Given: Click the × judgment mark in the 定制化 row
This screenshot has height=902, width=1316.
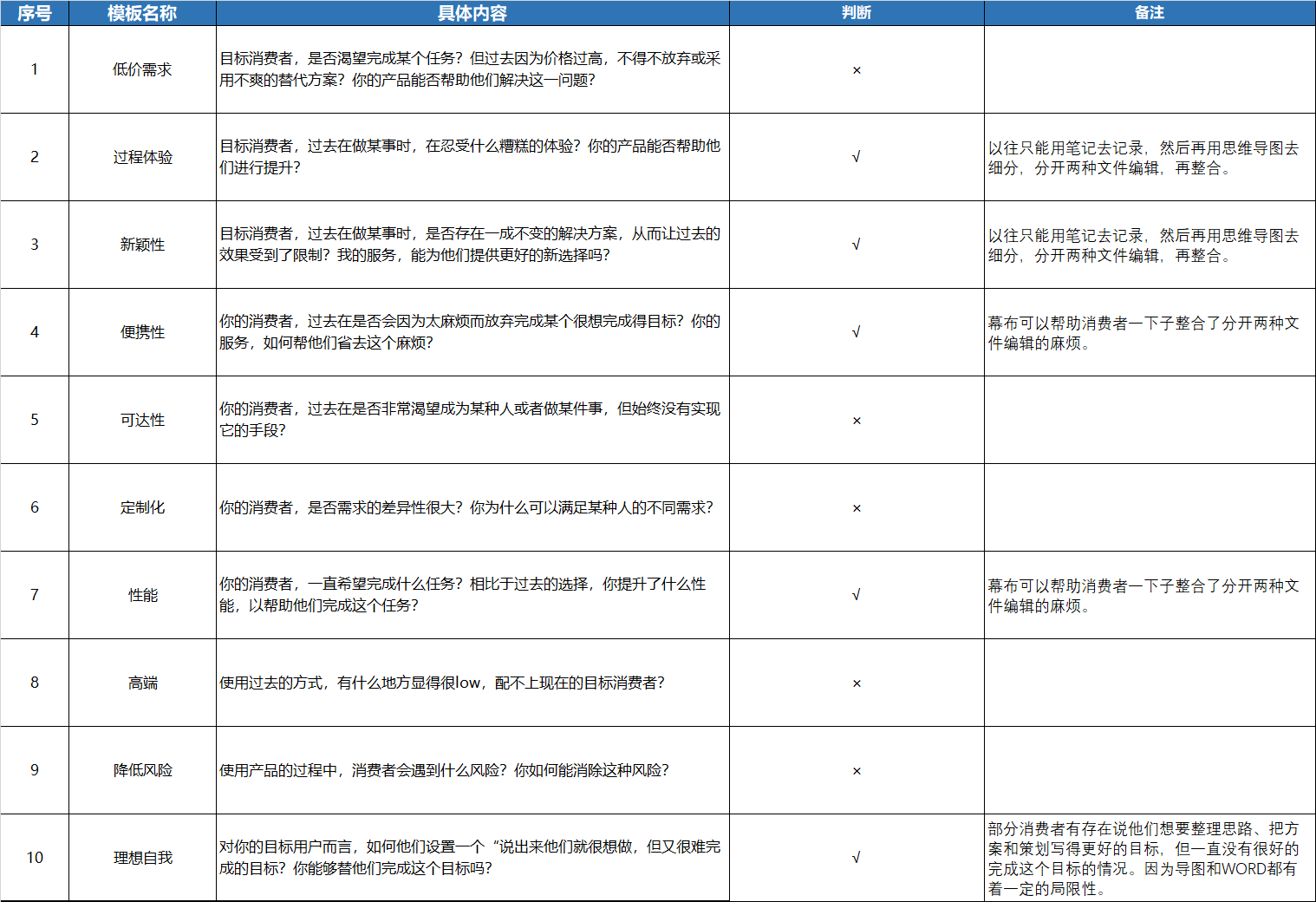Looking at the screenshot, I should tap(857, 508).
